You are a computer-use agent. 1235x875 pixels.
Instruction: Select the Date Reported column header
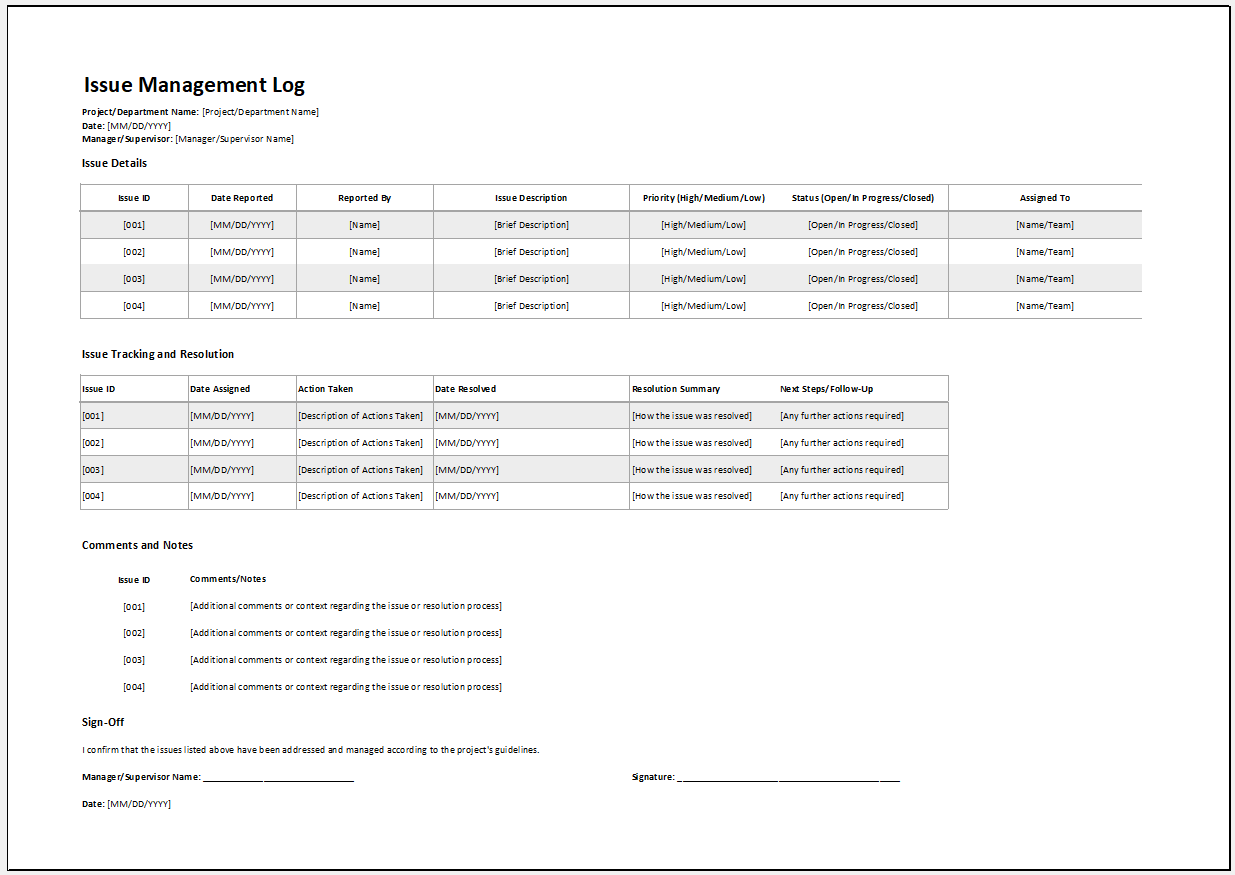click(242, 198)
